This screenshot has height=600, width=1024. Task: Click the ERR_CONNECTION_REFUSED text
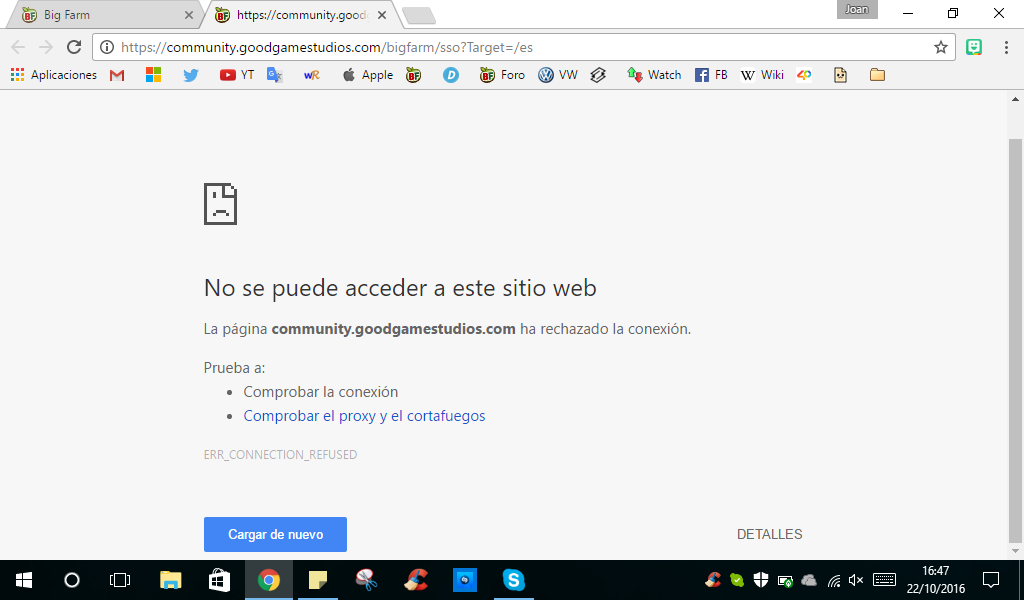(280, 454)
